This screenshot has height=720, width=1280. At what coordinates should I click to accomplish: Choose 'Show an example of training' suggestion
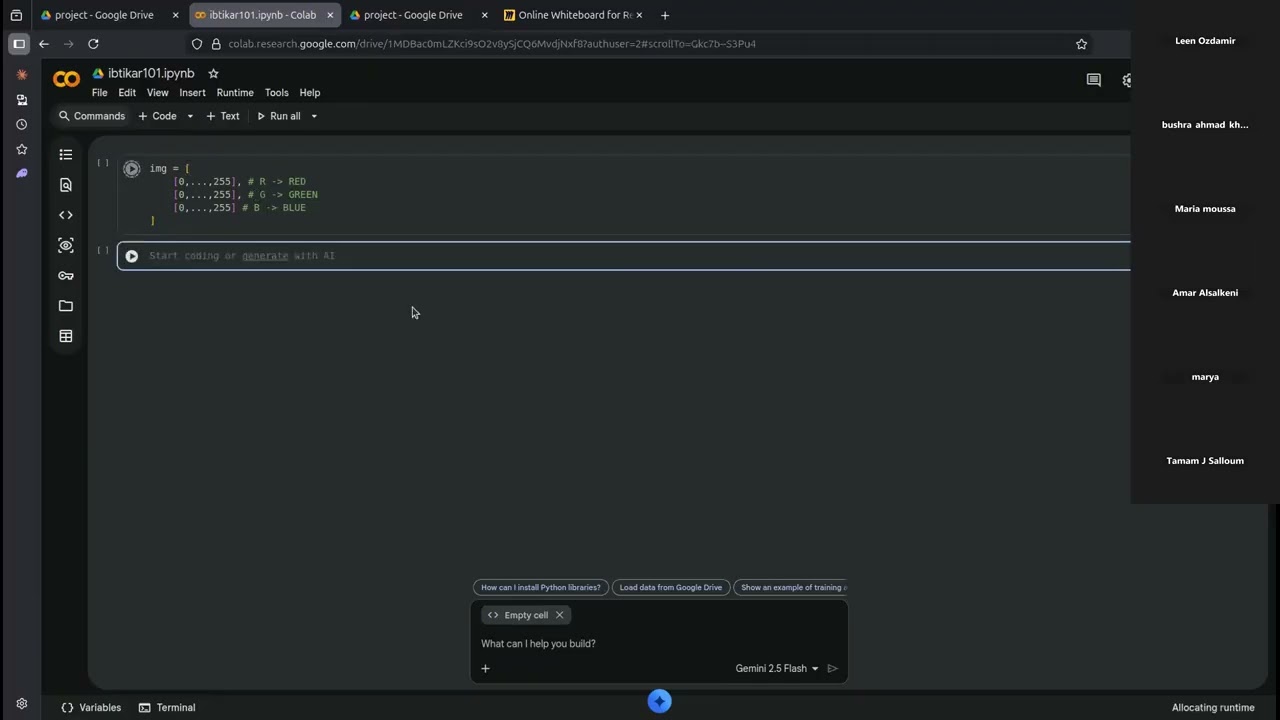pos(791,587)
